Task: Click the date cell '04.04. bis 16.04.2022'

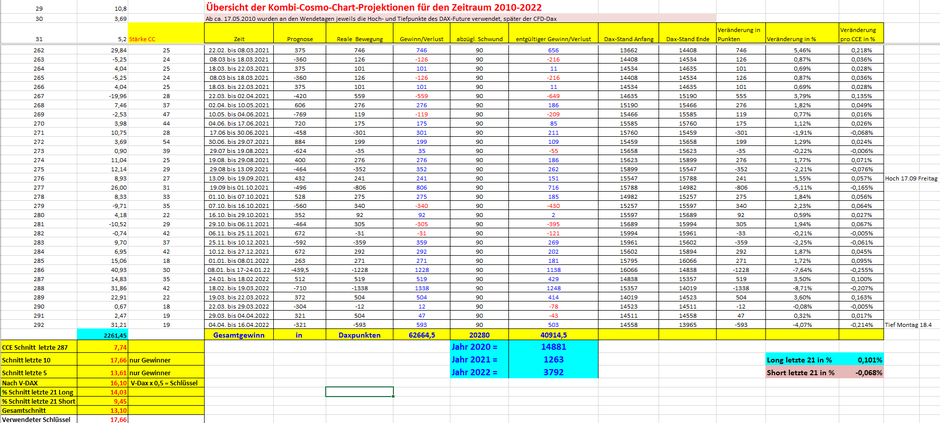Action: [x=239, y=324]
